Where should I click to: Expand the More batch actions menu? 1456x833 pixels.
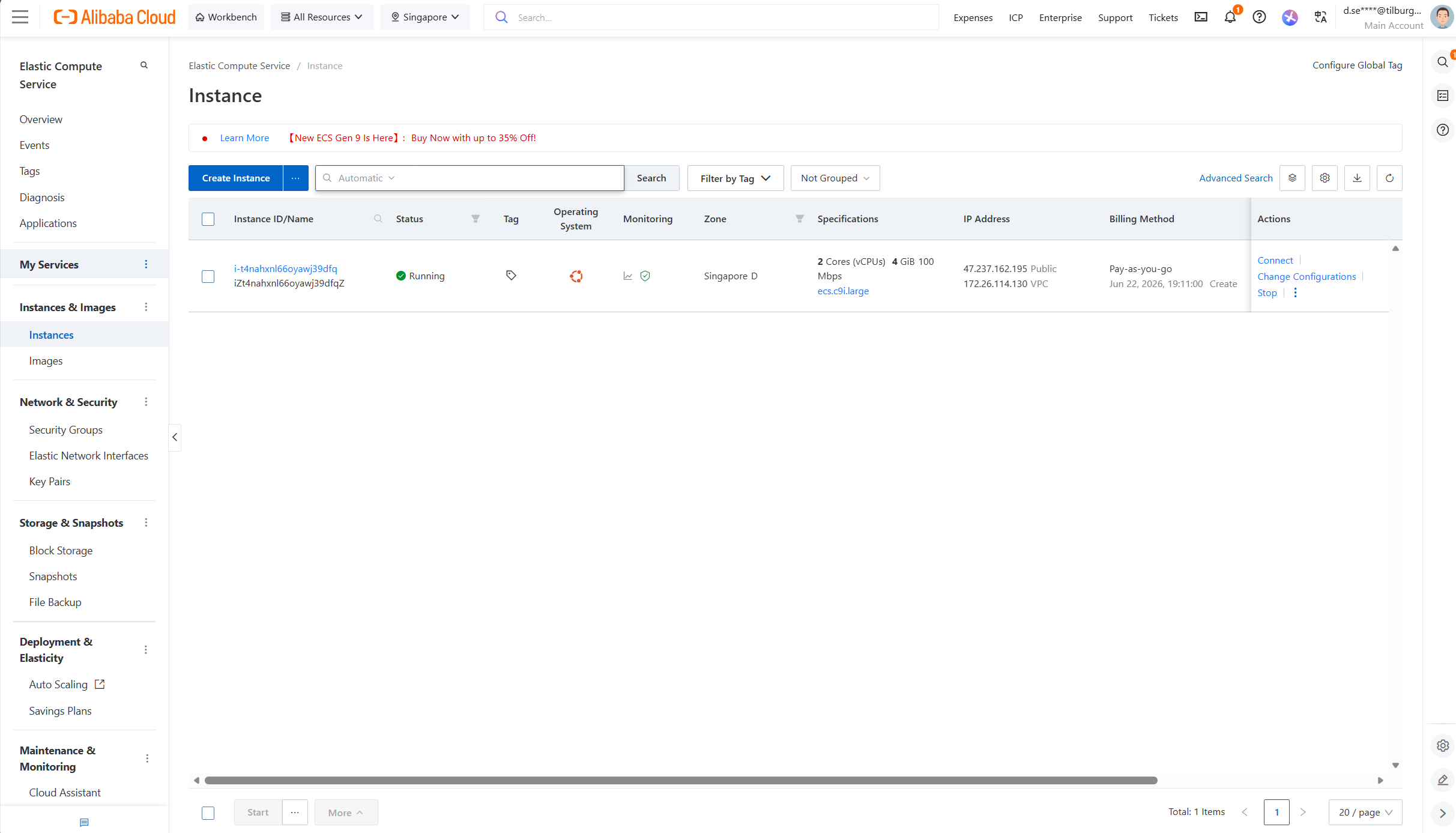click(346, 812)
